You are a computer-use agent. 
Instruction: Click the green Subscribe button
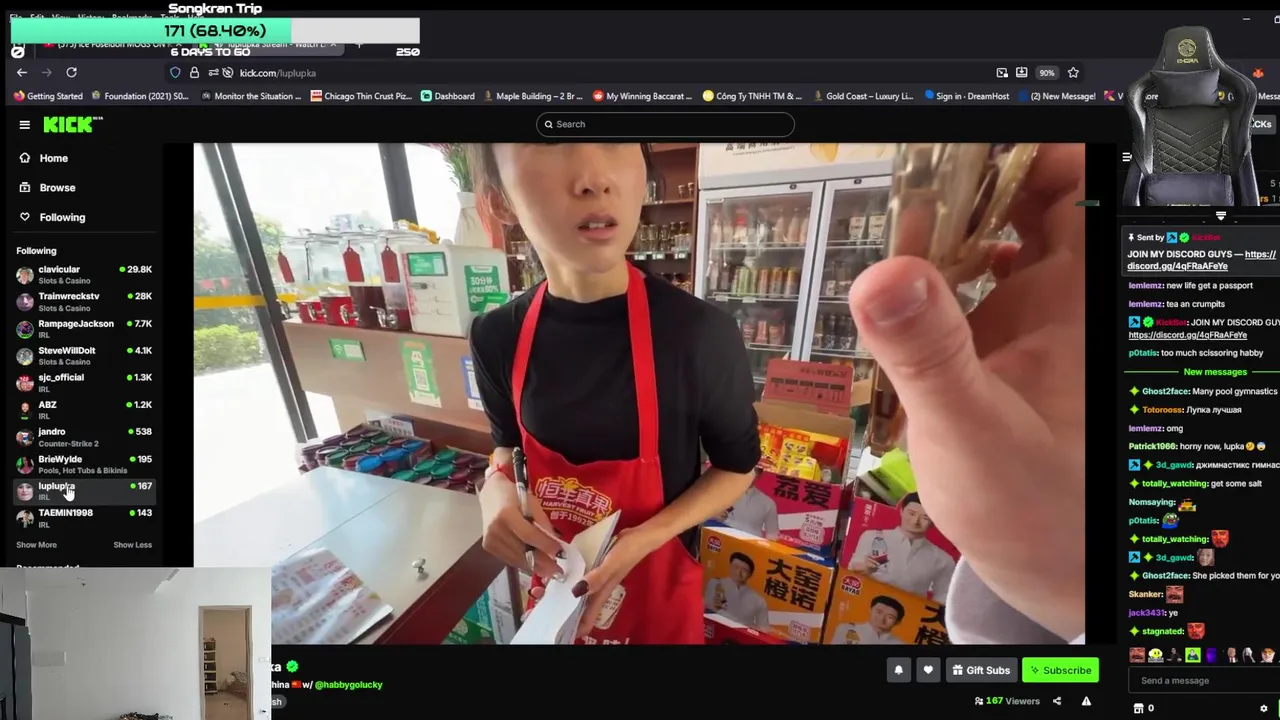1060,670
